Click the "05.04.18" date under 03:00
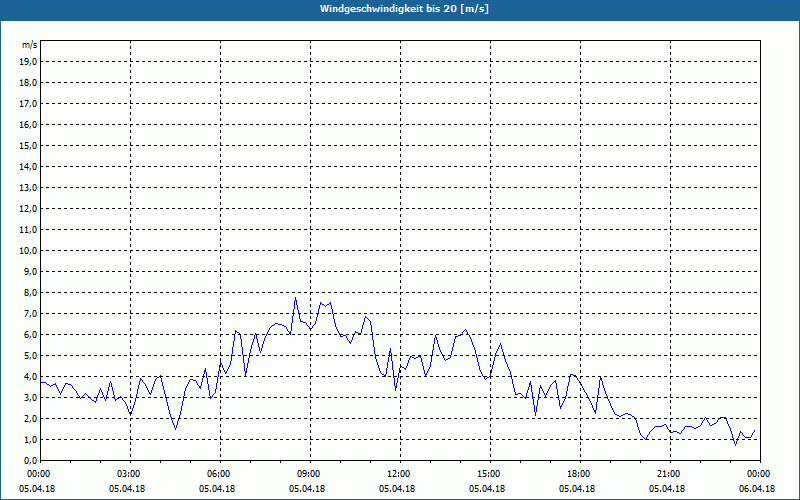This screenshot has height=500, width=800. (x=127, y=489)
